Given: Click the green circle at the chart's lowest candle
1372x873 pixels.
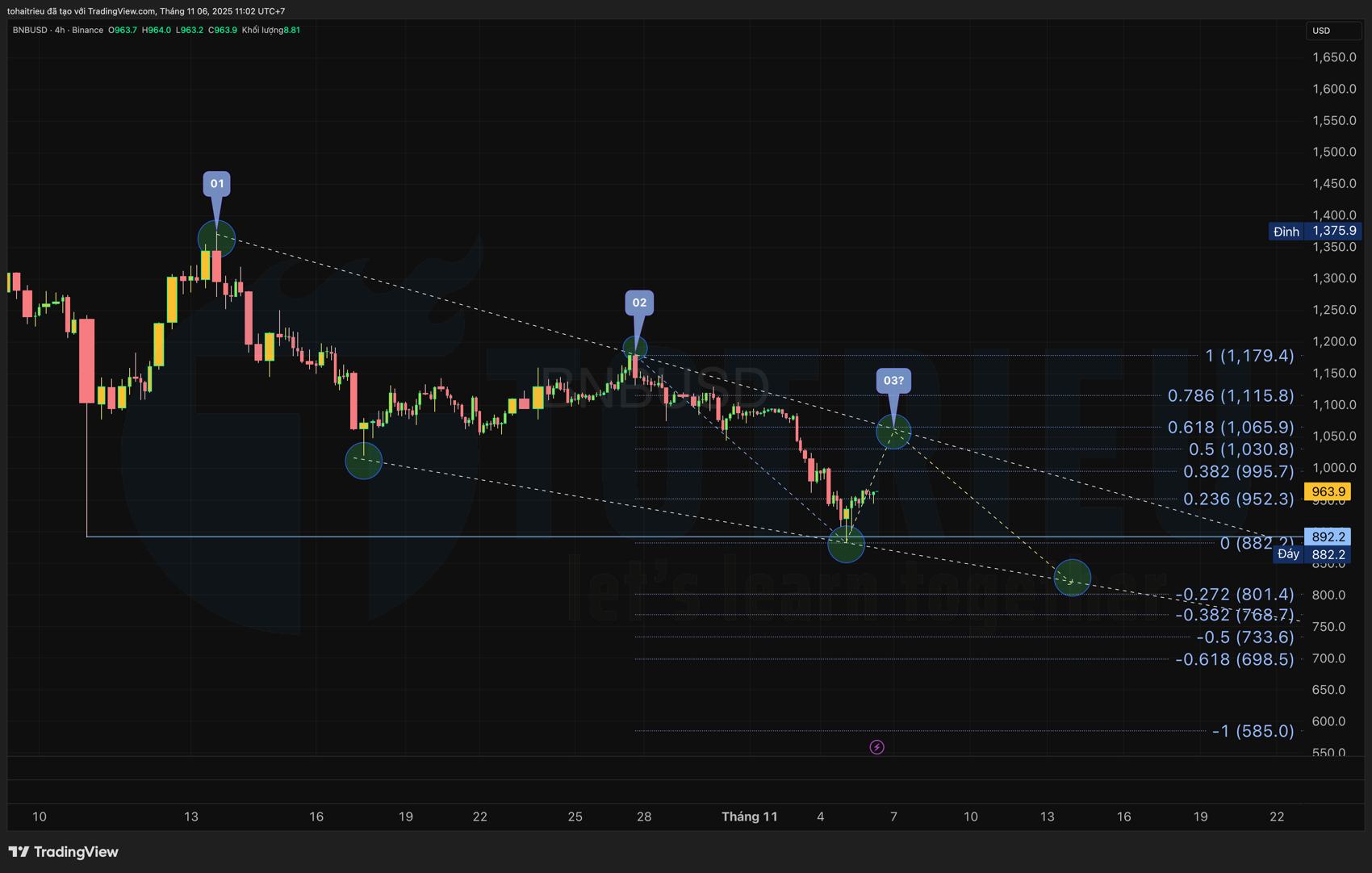Looking at the screenshot, I should pyautogui.click(x=846, y=545).
